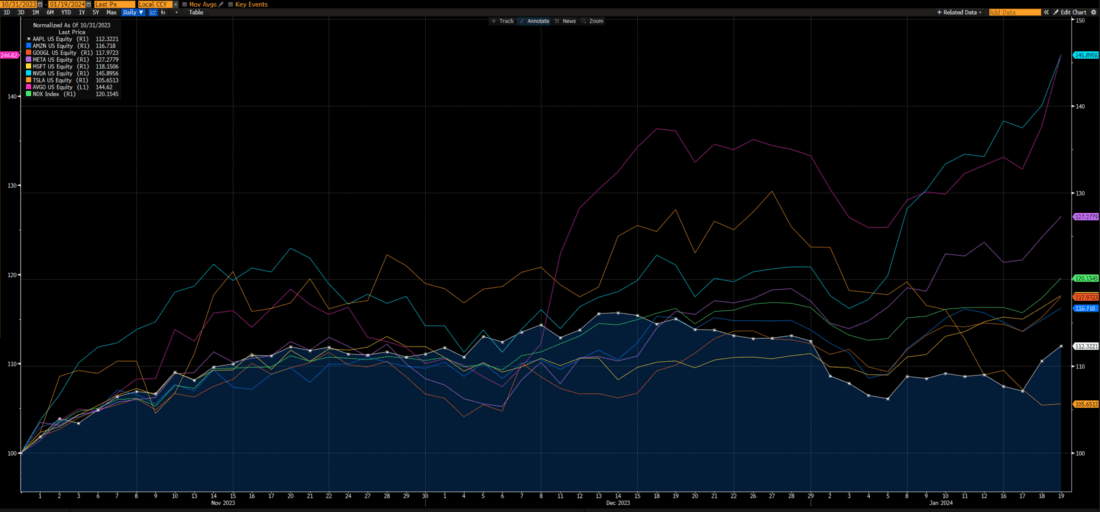Click the MSFT yellow legend swatch
This screenshot has height=512, width=1100.
(x=29, y=65)
